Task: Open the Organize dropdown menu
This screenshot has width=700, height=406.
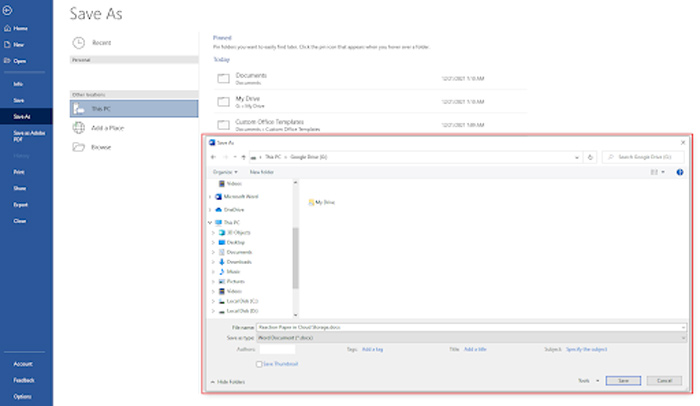Action: tap(225, 172)
